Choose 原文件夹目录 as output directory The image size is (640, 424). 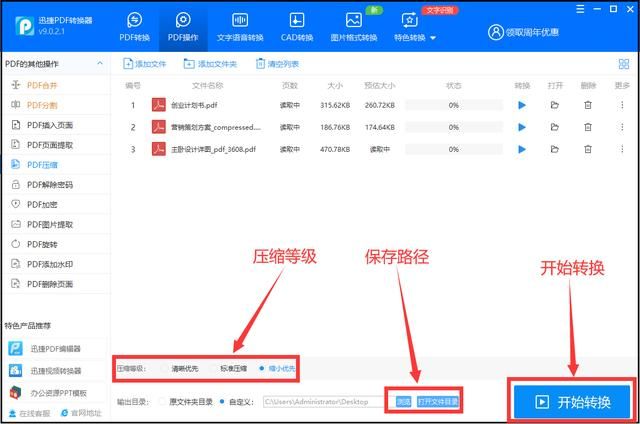click(186, 402)
